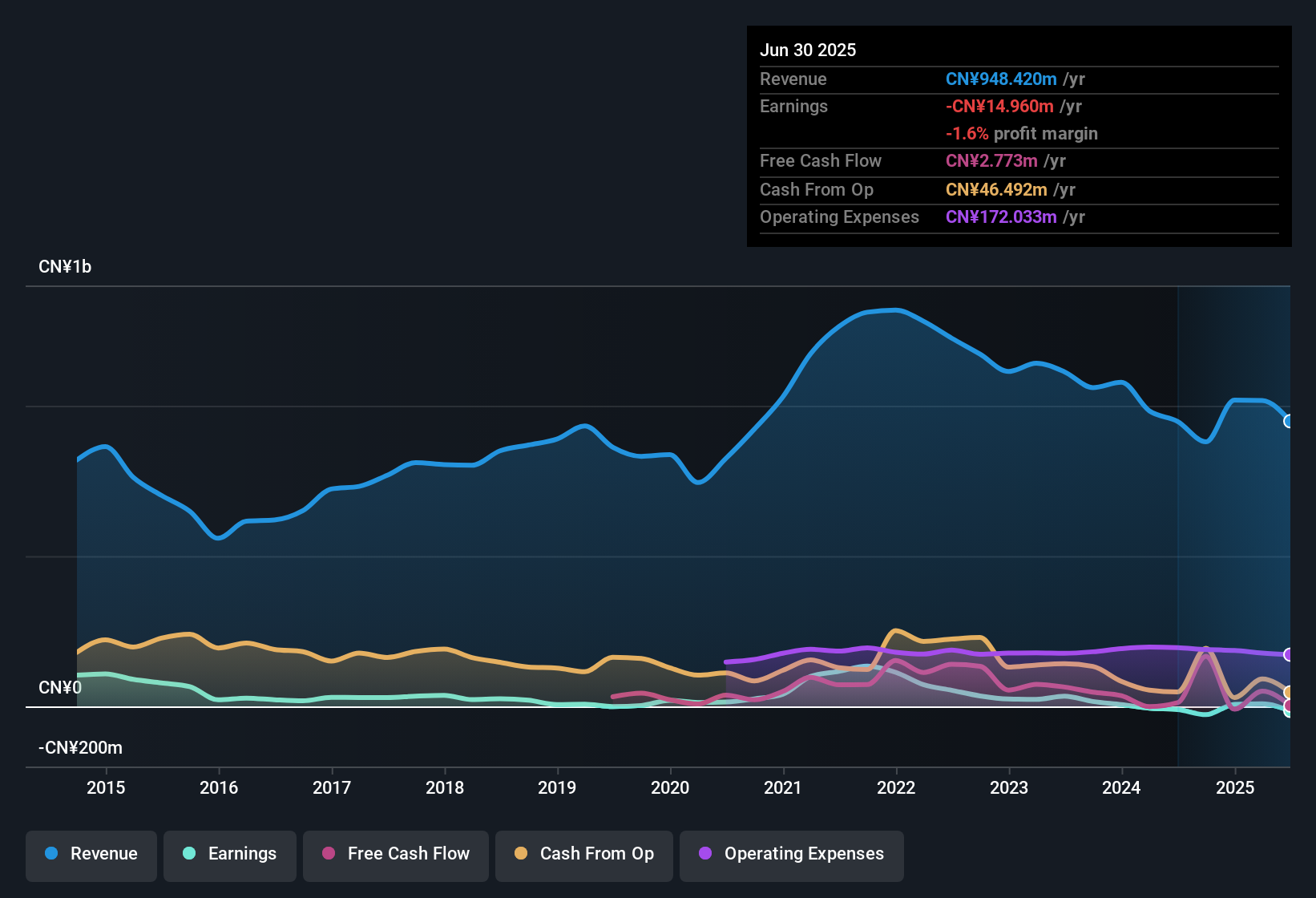Toggle the Revenue legend series
The height and width of the screenshot is (898, 1316).
91,854
